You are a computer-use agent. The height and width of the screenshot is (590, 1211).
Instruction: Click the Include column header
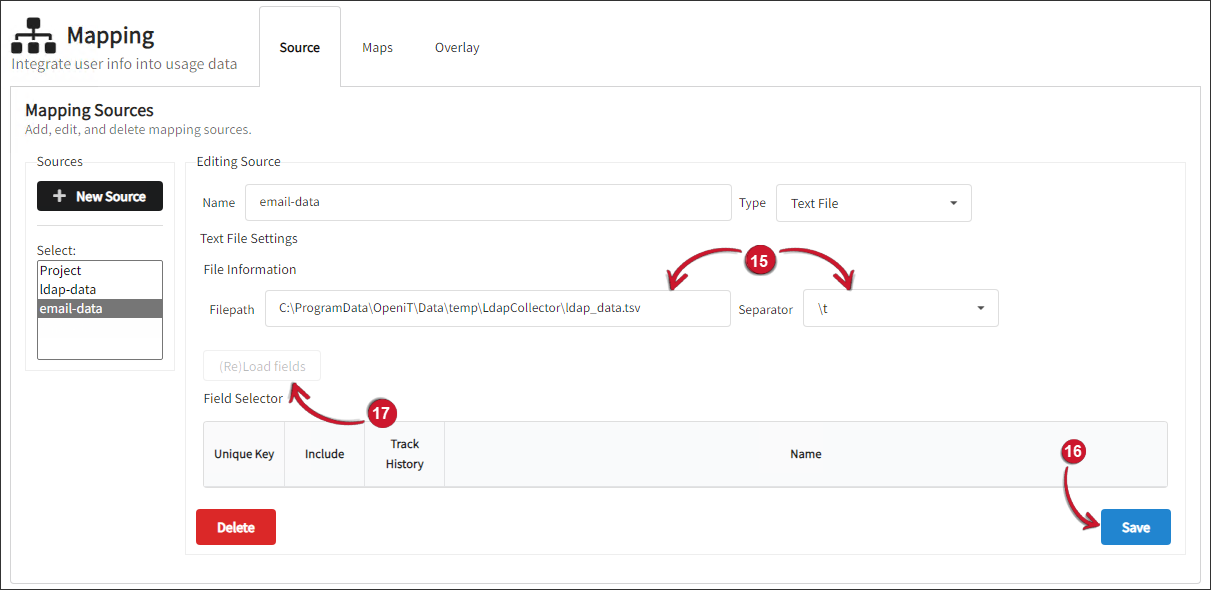point(324,453)
